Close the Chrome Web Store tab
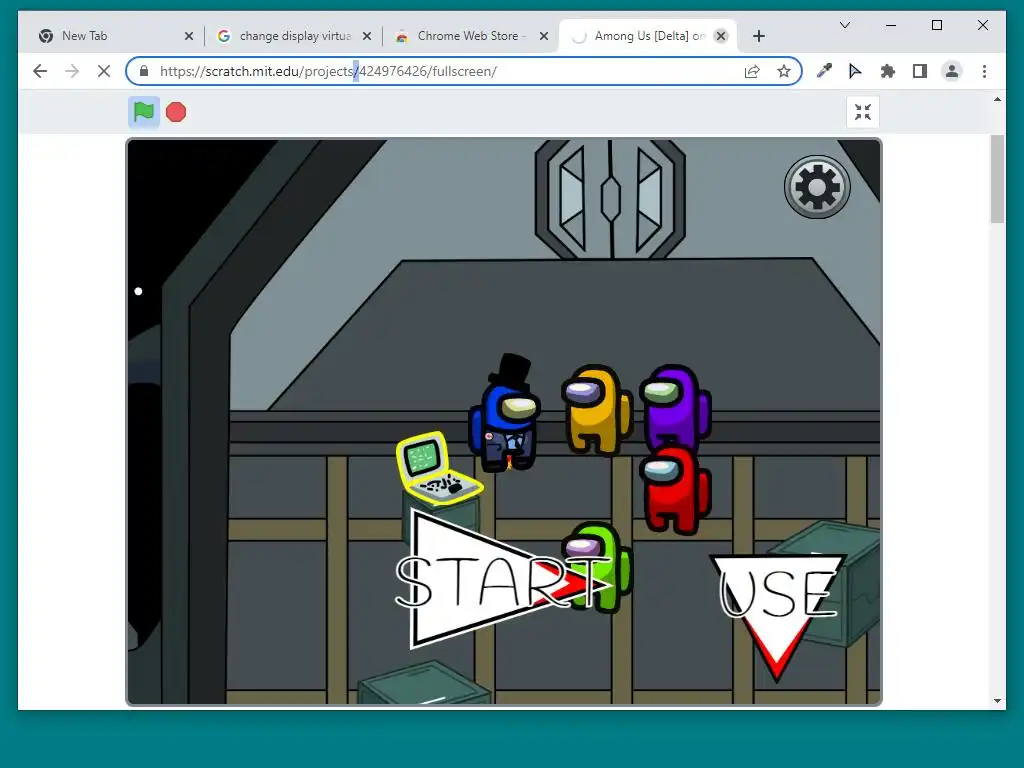Screen dimensions: 1024x768 pyautogui.click(x=543, y=36)
